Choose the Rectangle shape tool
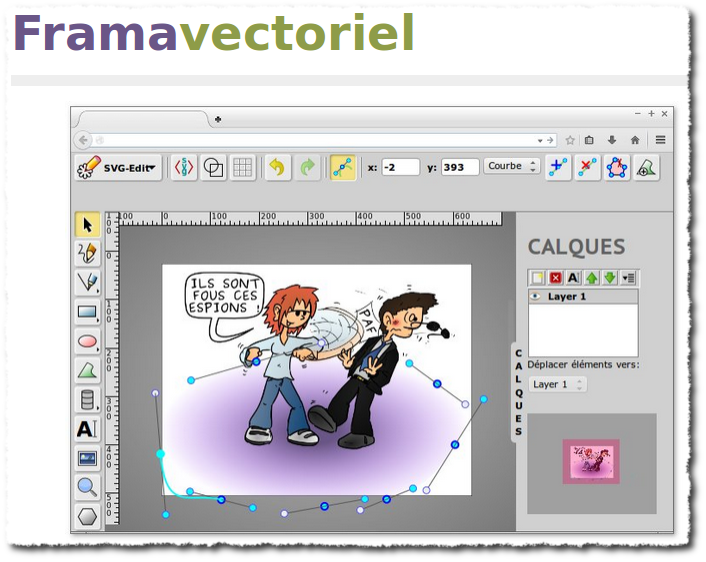Image resolution: width=706 pixels, height=562 pixels. tap(88, 312)
